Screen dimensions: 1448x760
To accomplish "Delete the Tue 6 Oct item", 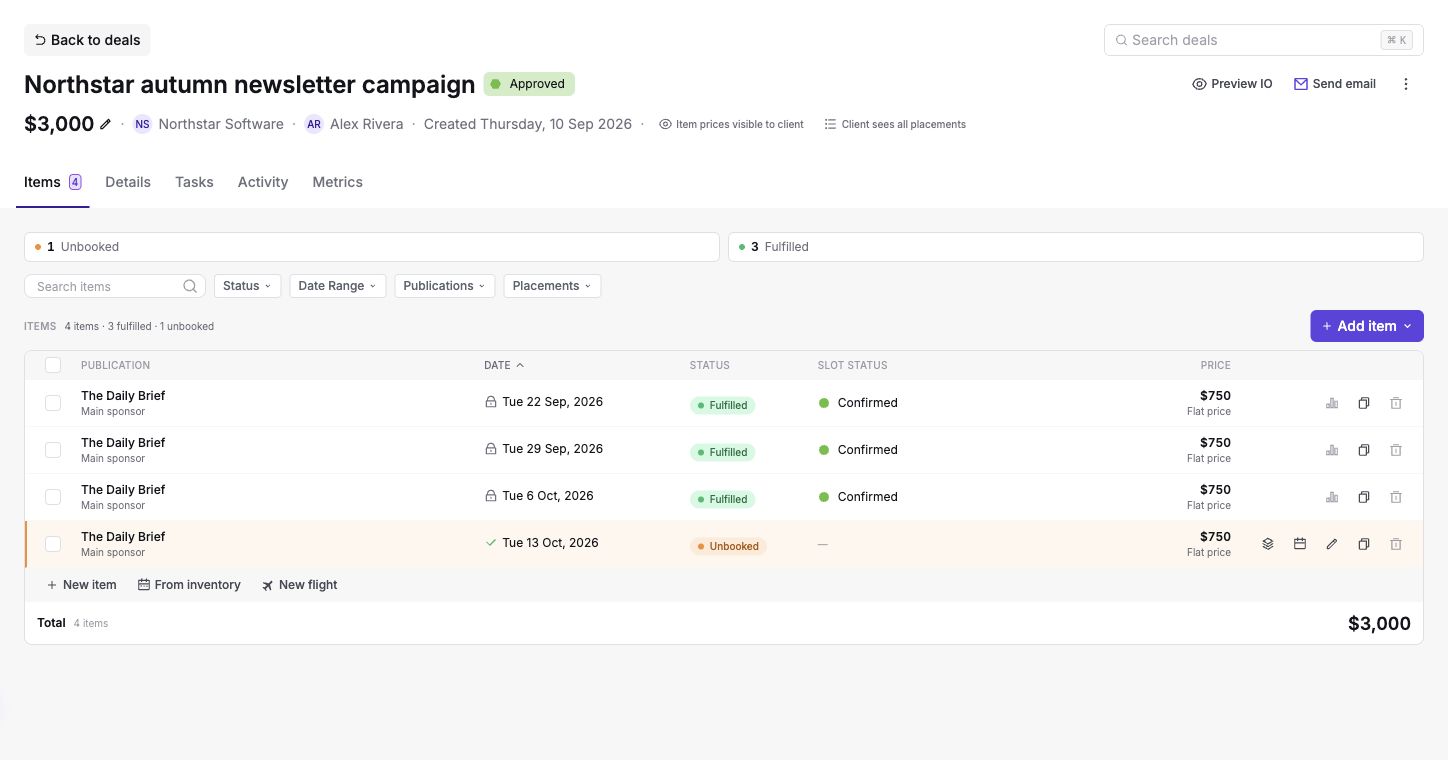I will pyautogui.click(x=1396, y=497).
